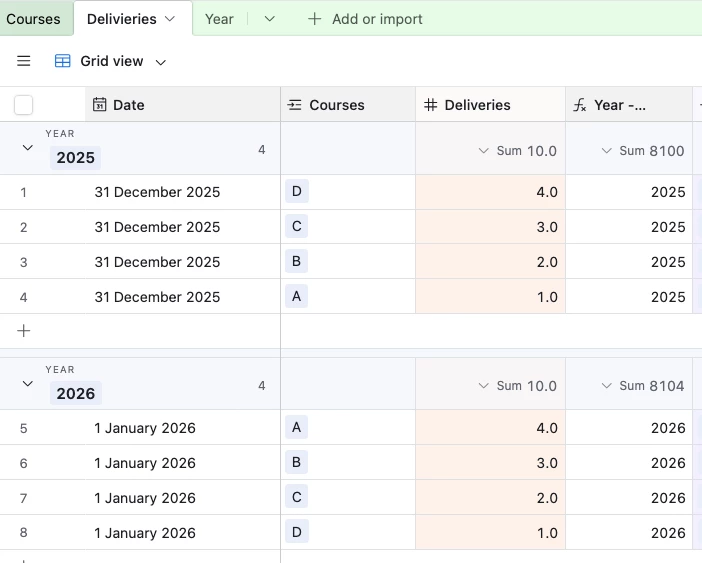The width and height of the screenshot is (702, 563).
Task: Switch to the Courses table tab
Action: 33,19
